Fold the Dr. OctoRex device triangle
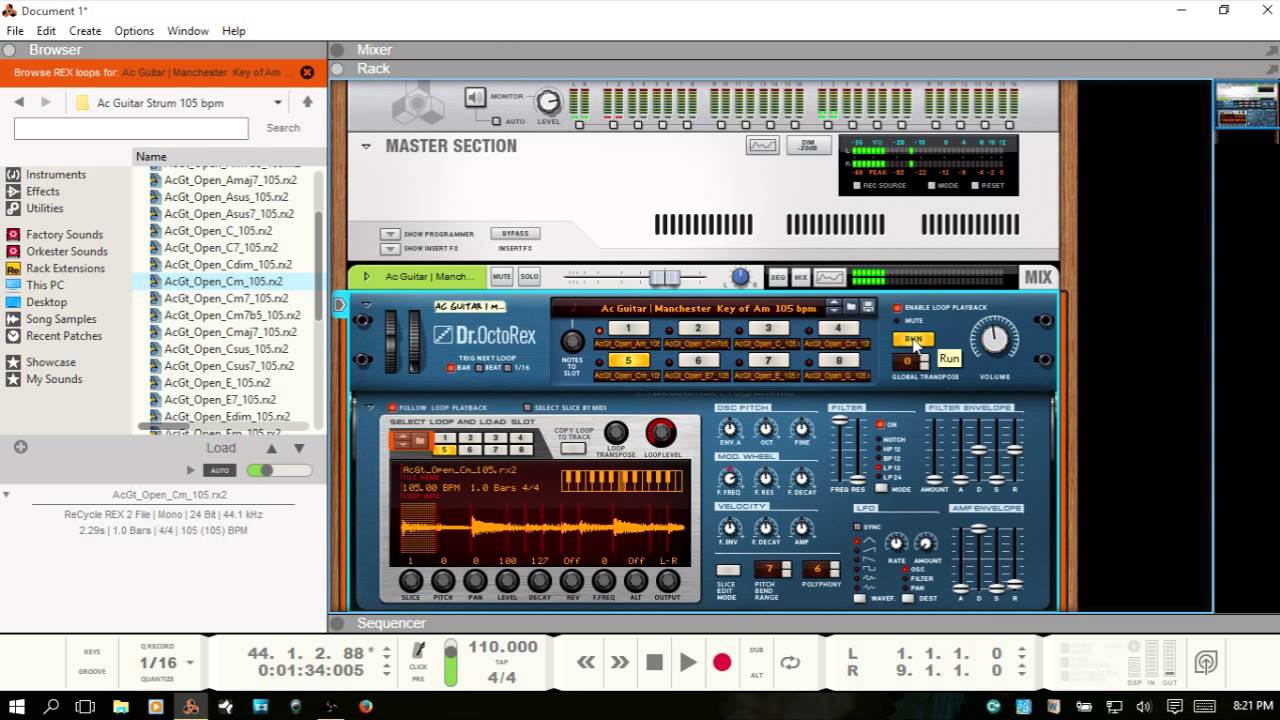The image size is (1280, 720). click(x=366, y=304)
